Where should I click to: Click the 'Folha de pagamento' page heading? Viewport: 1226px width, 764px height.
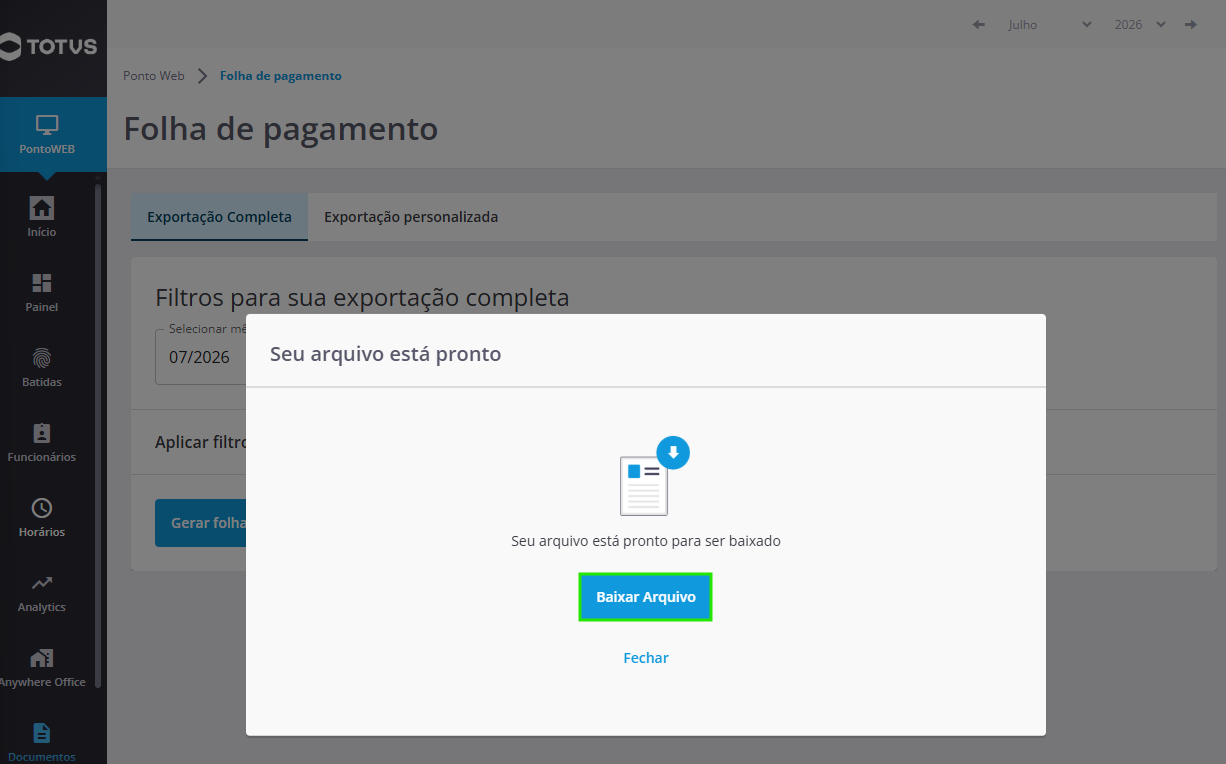(281, 129)
